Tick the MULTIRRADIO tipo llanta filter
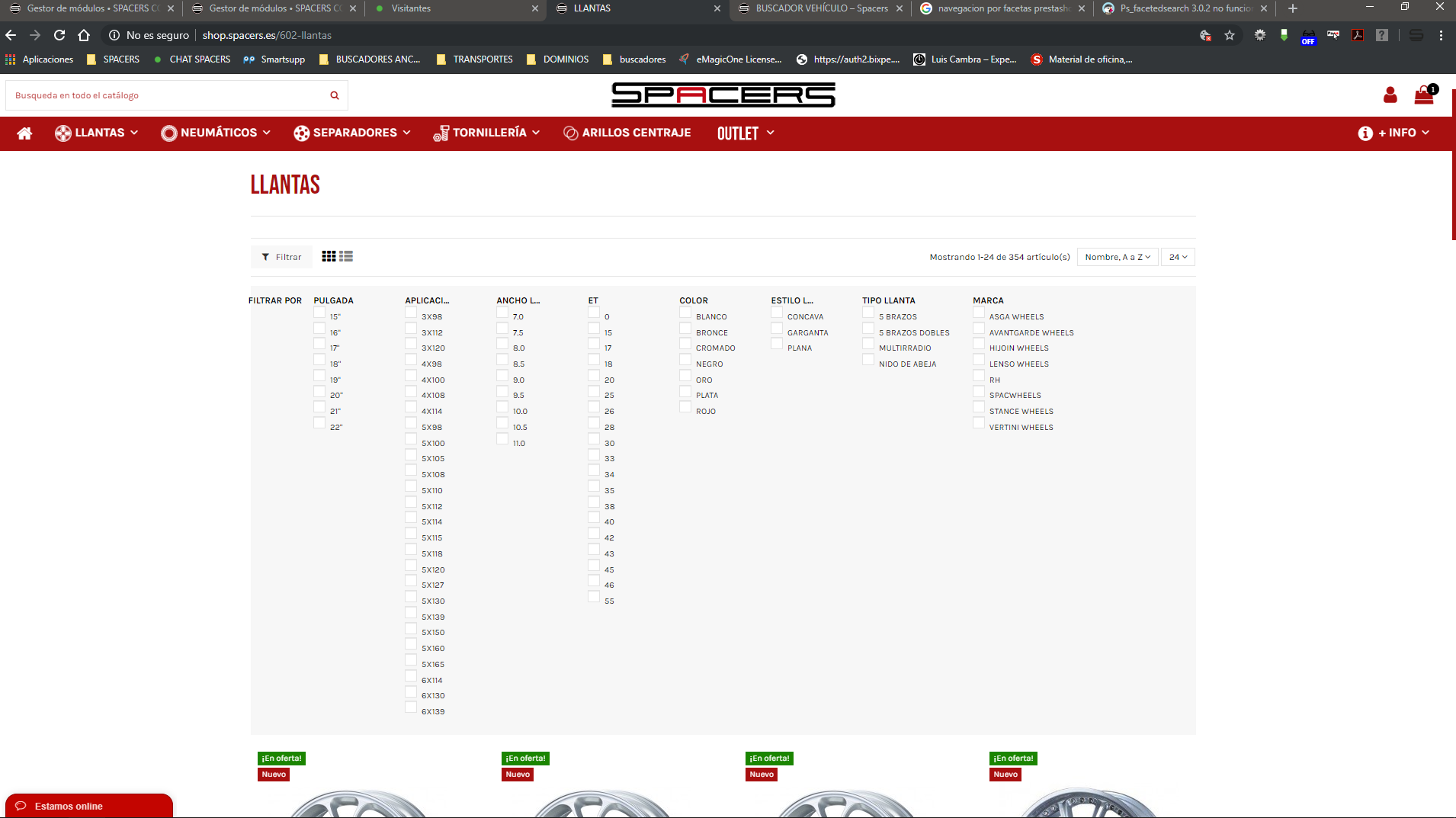Viewport: 1456px width, 818px height. (x=868, y=345)
